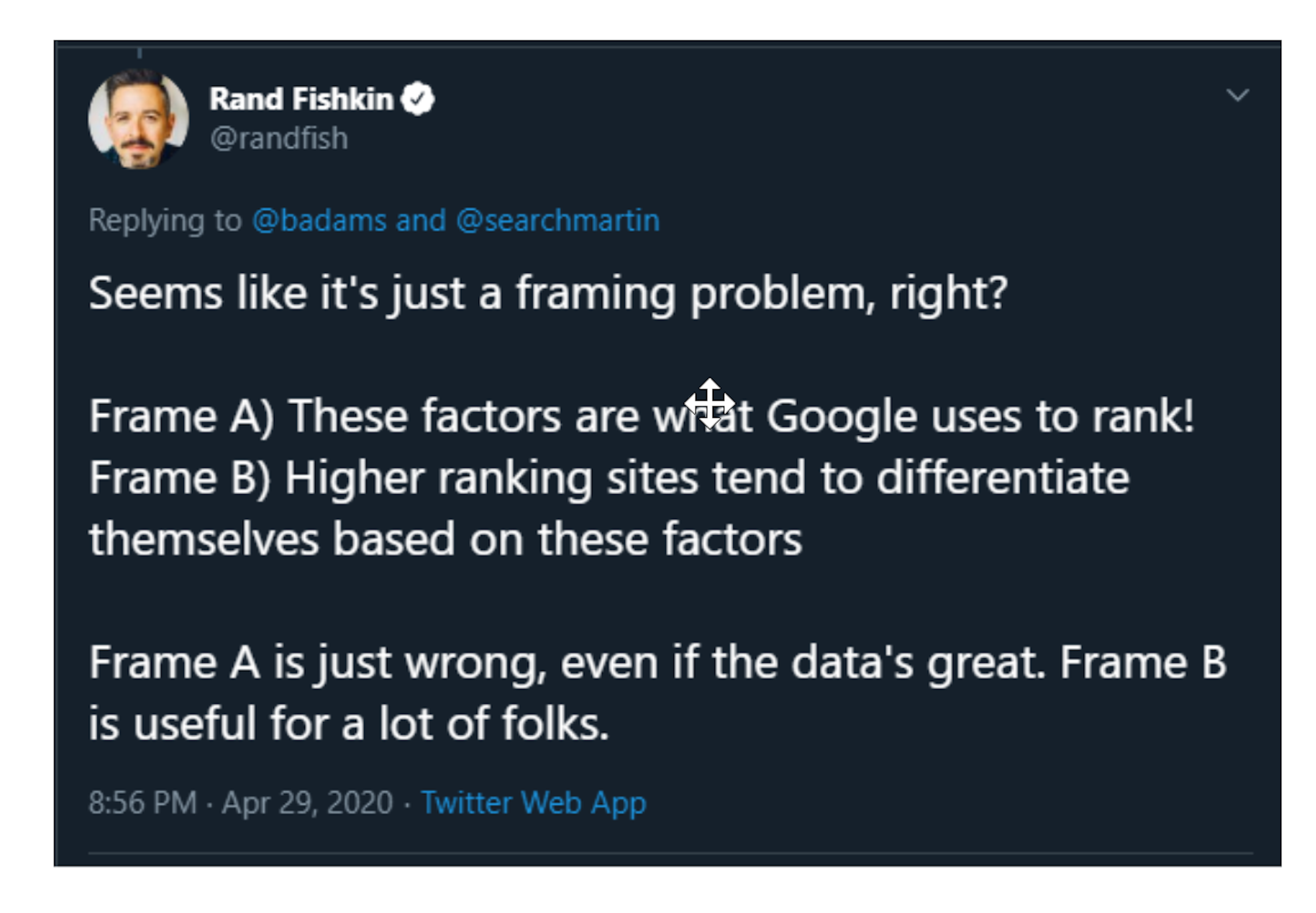This screenshot has width=1316, height=913.
Task: Click the Apr 29, 2020 date
Action: click(x=308, y=802)
